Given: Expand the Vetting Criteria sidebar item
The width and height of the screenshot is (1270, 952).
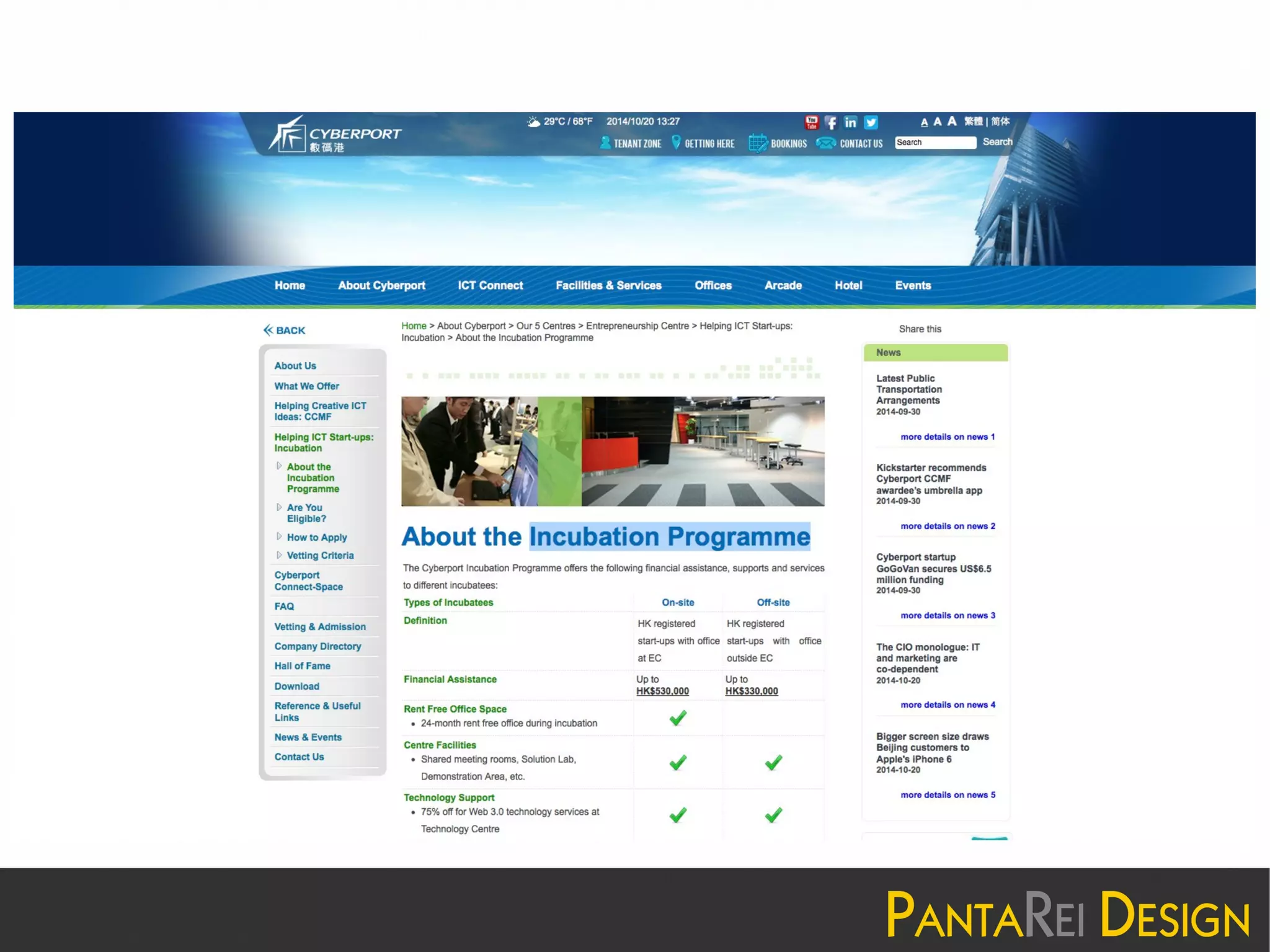Looking at the screenshot, I should coord(320,556).
